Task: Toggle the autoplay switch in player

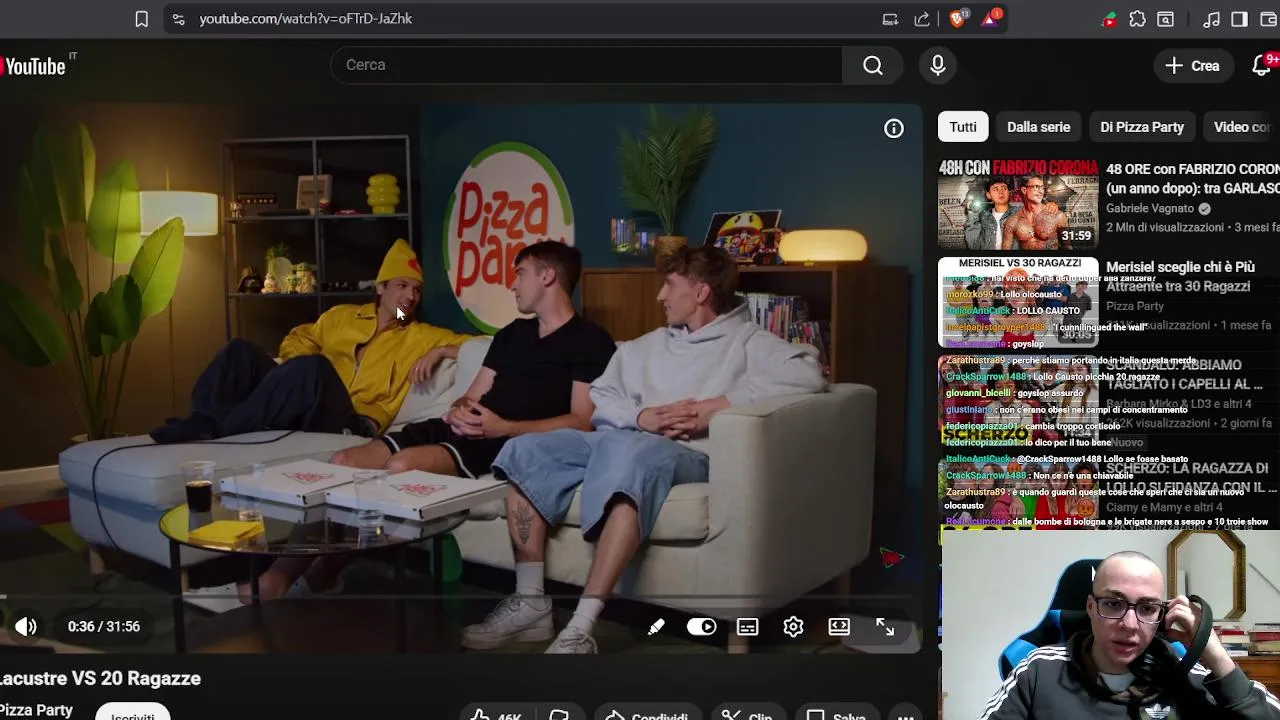Action: click(x=702, y=627)
